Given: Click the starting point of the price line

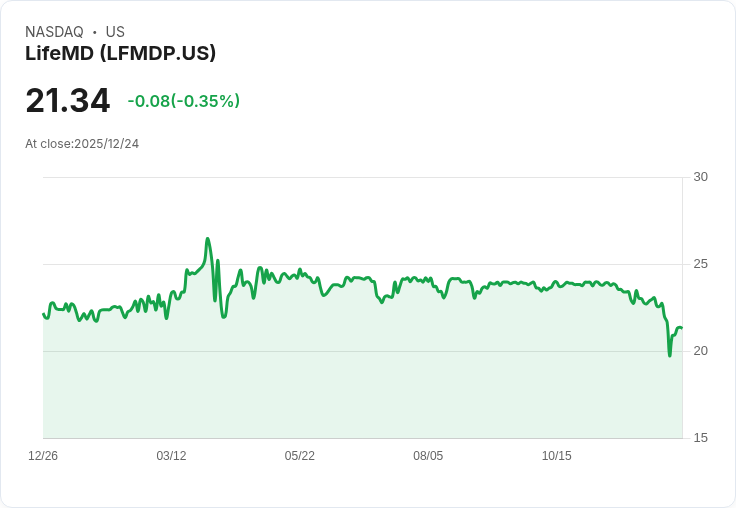Looking at the screenshot, I should (x=43, y=314).
